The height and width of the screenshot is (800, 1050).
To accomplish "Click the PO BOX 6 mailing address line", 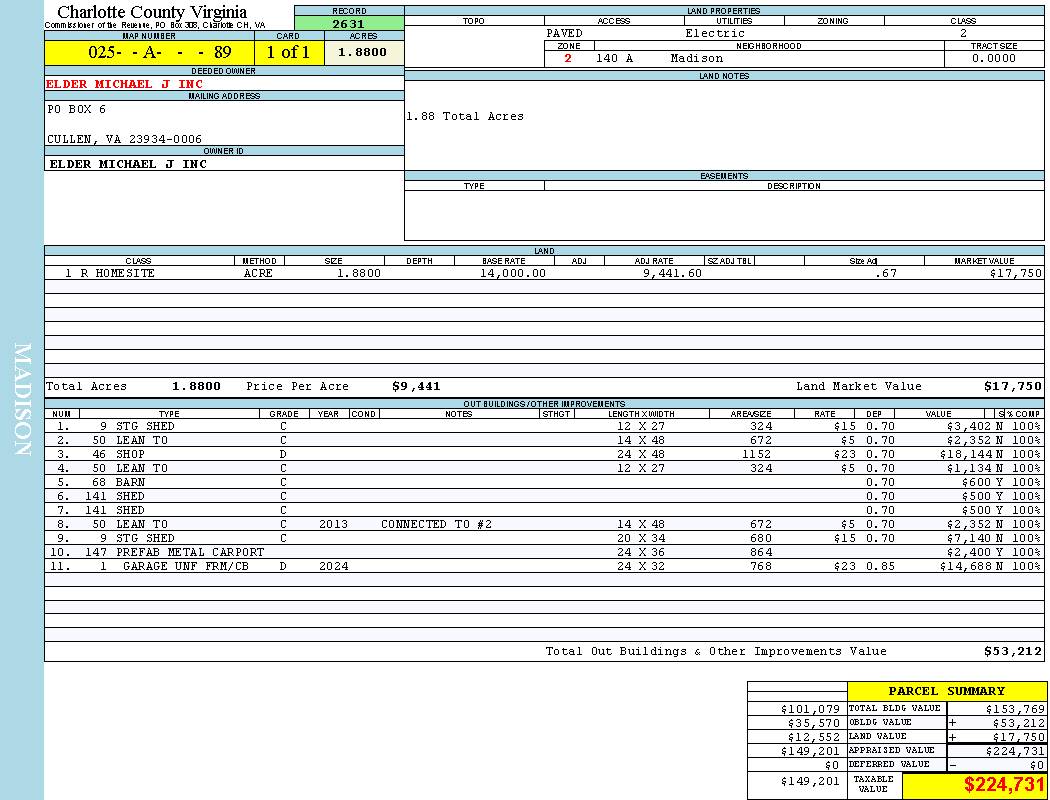I will [x=77, y=109].
